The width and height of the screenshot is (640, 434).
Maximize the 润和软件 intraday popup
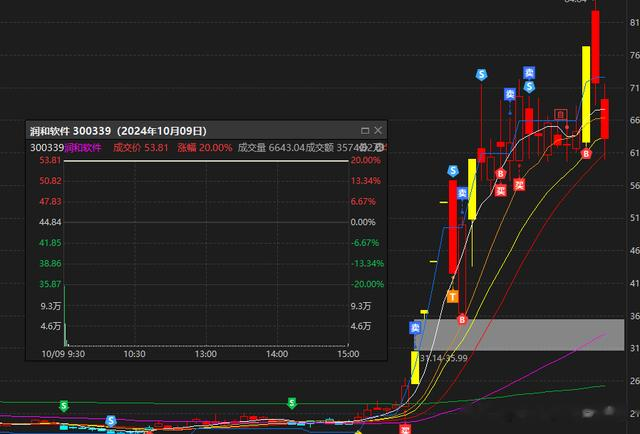point(365,131)
